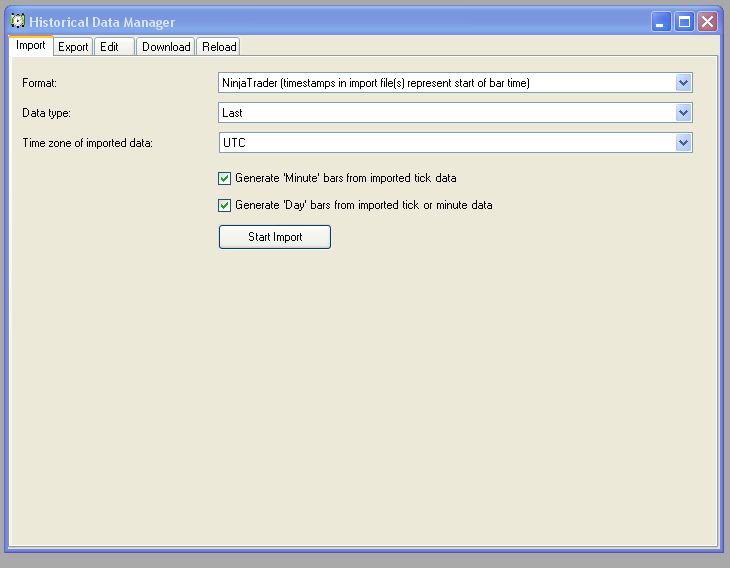Viewport: 730px width, 568px height.
Task: Open the Data type dropdown arrow
Action: (683, 113)
